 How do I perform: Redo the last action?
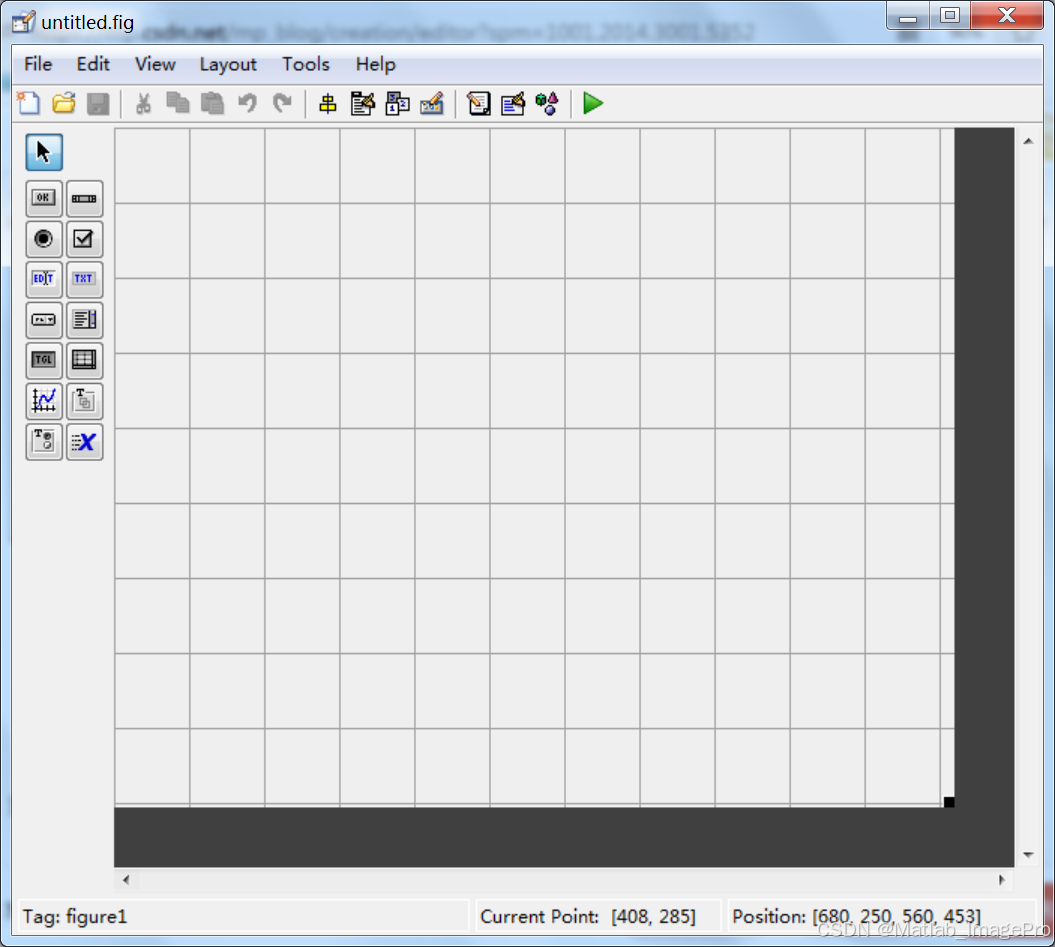(x=283, y=104)
